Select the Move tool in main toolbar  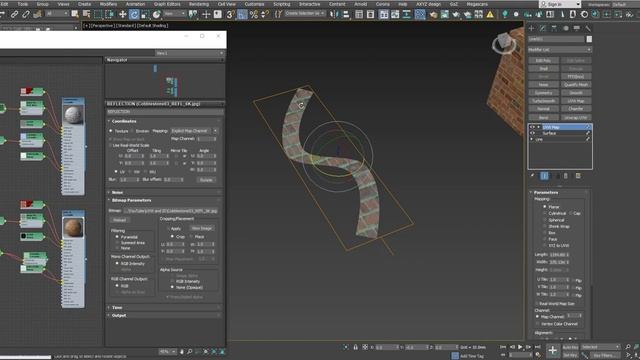[122, 15]
